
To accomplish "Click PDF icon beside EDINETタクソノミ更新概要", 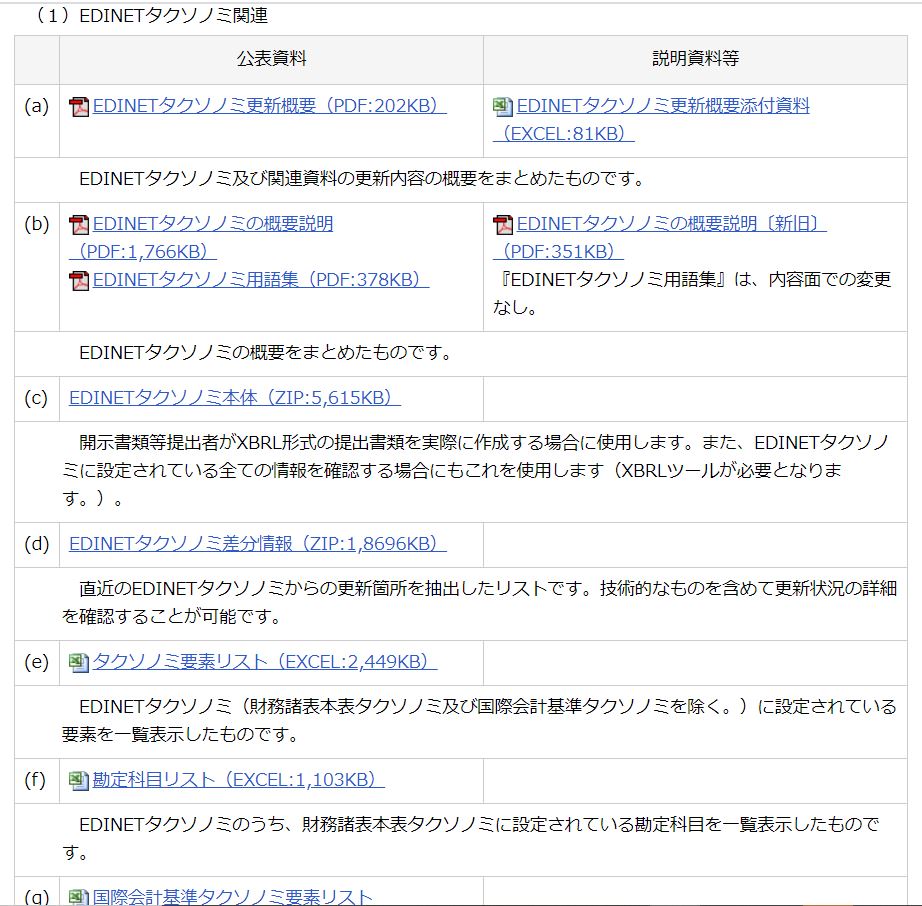I will 79,107.
